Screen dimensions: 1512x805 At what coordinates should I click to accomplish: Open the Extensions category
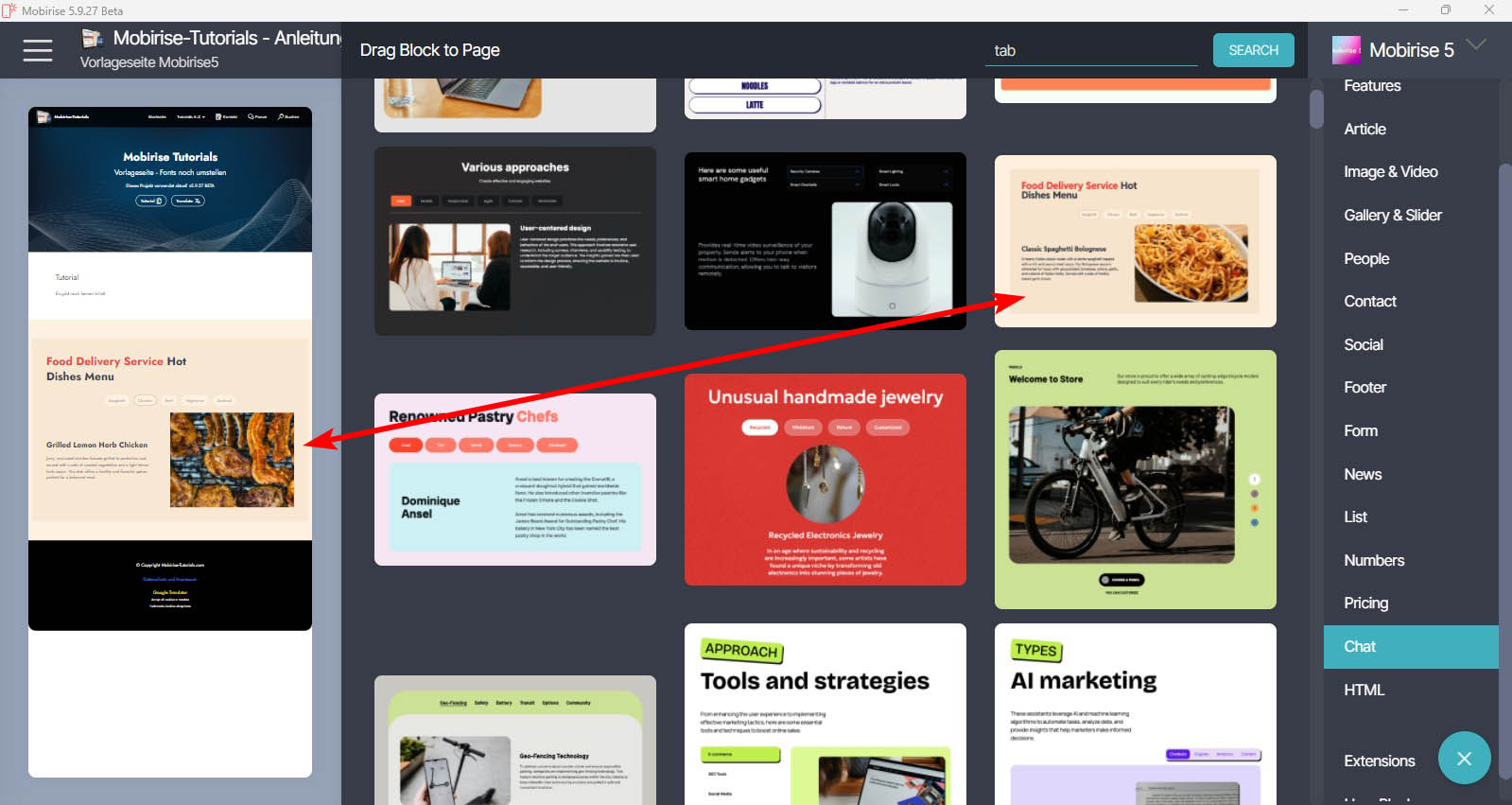click(1379, 761)
